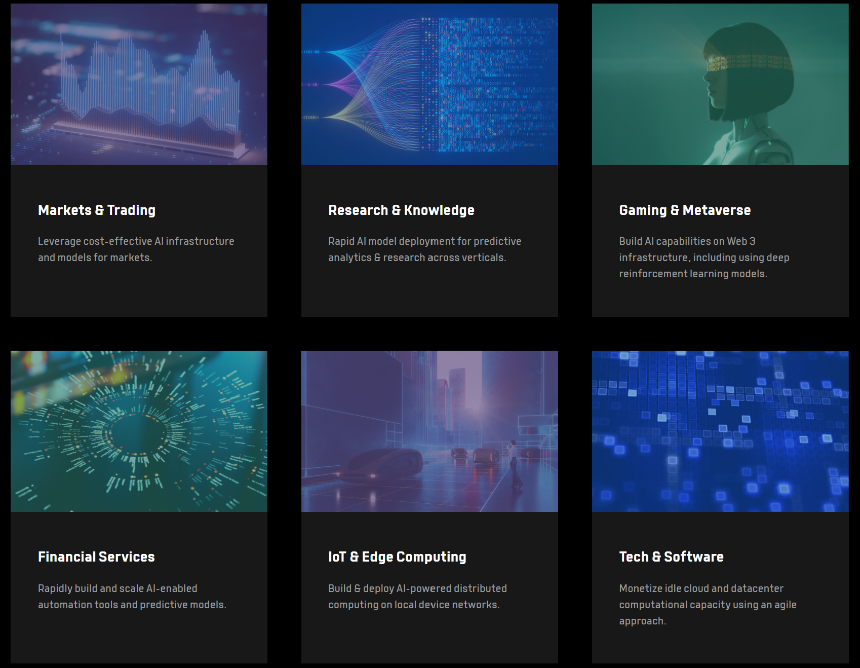
Task: Click text 'Leverage cost-effective AI infrastructure'
Action: pos(136,241)
